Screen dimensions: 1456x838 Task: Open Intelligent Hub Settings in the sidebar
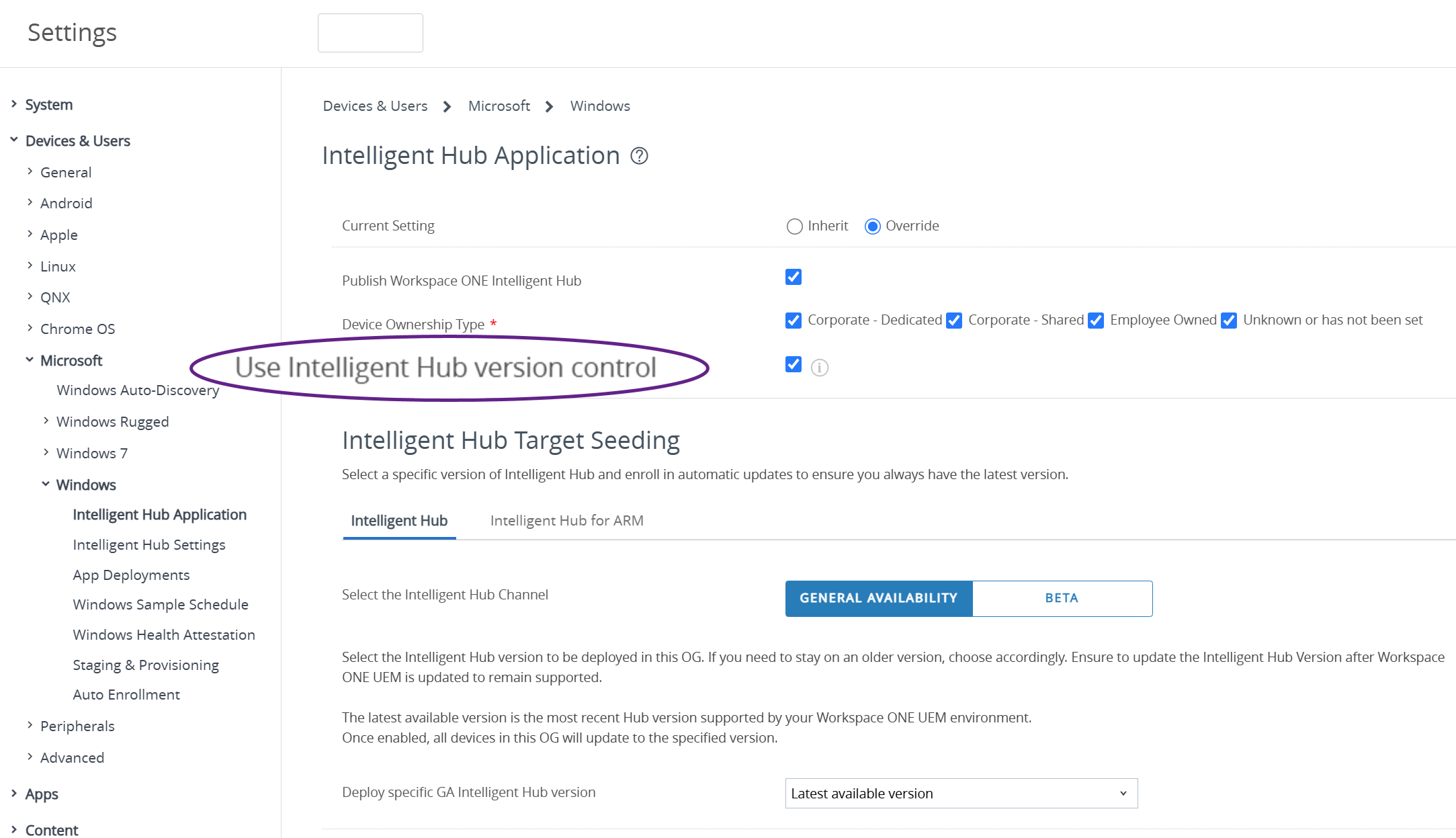click(x=149, y=544)
